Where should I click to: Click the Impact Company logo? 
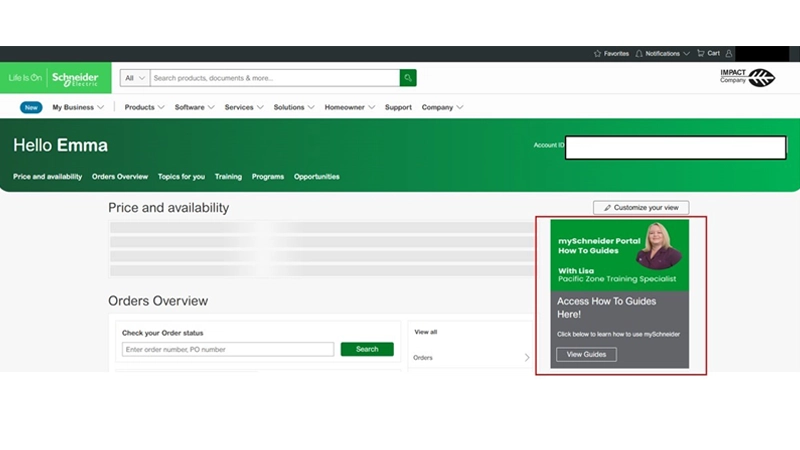(x=747, y=77)
